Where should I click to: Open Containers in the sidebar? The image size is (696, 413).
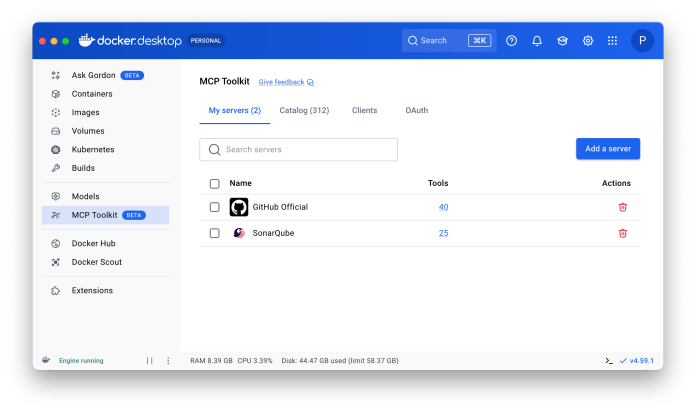[92, 94]
